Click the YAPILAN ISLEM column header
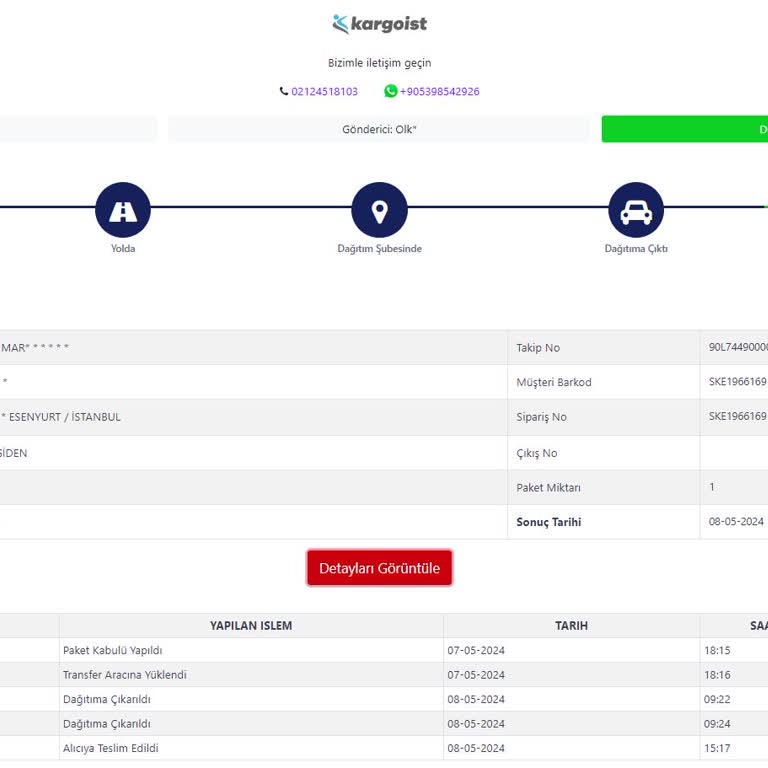Screen dimensions: 768x768 tap(251, 625)
